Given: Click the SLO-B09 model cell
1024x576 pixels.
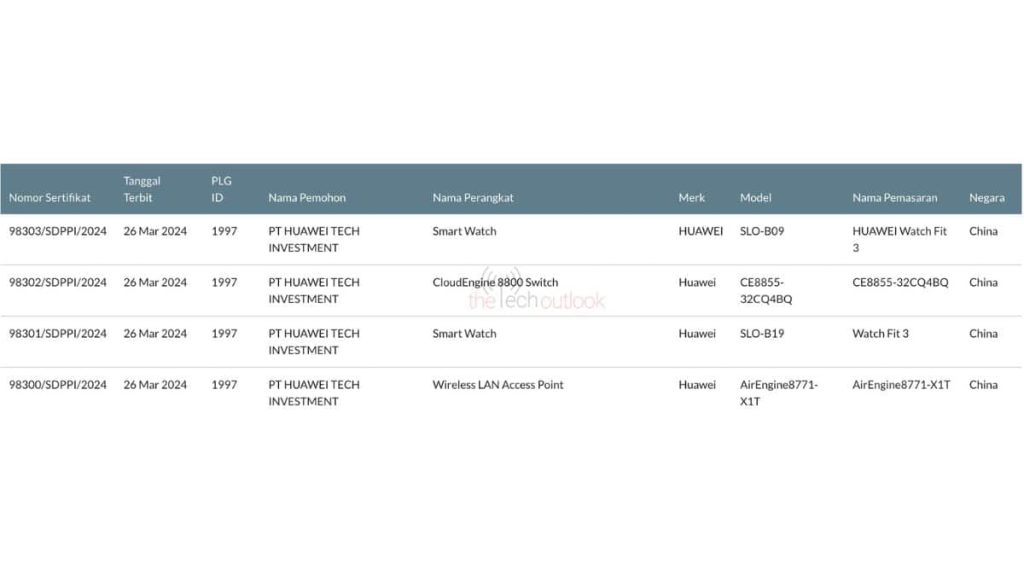Looking at the screenshot, I should [762, 231].
